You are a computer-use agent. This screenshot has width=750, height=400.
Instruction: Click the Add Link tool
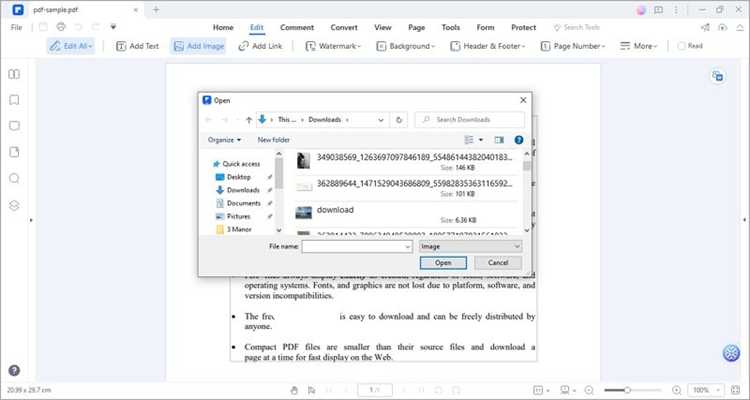click(261, 46)
